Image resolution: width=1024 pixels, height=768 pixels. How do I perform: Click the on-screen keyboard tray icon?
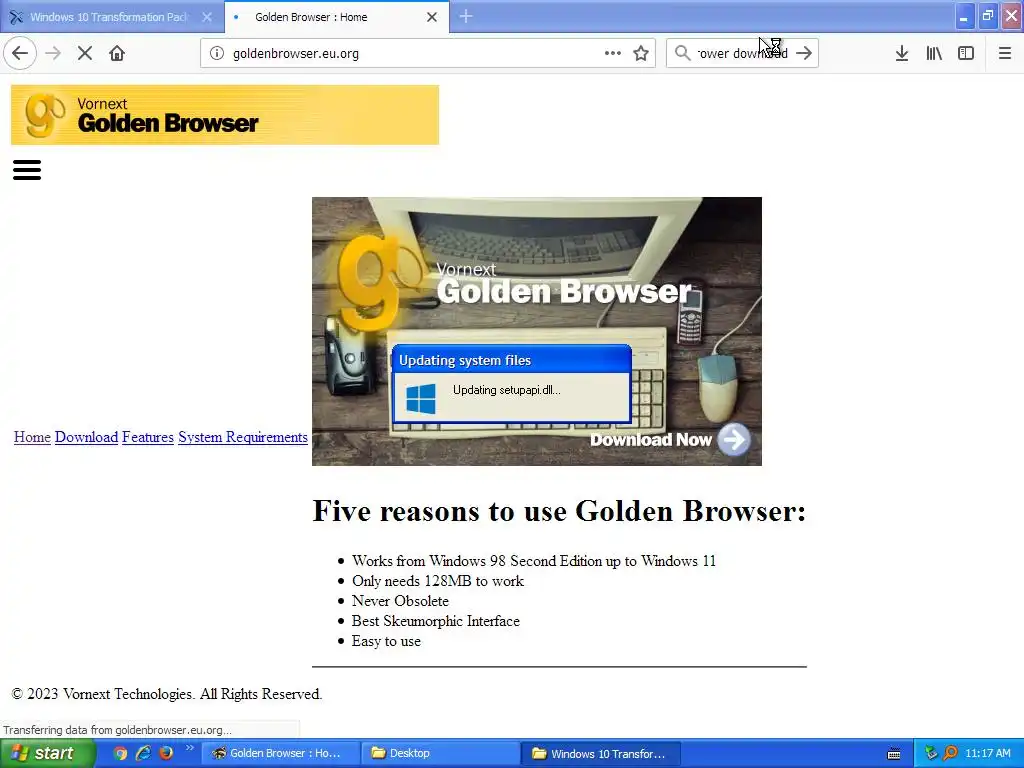pos(894,754)
